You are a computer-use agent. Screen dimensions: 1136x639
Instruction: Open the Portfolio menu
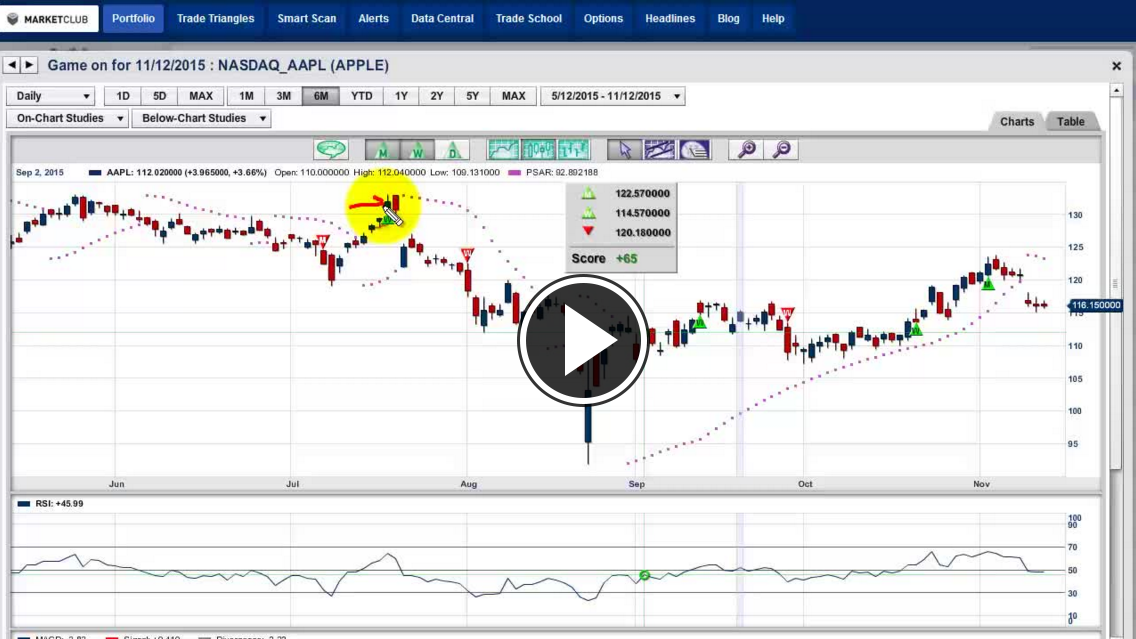click(x=133, y=19)
